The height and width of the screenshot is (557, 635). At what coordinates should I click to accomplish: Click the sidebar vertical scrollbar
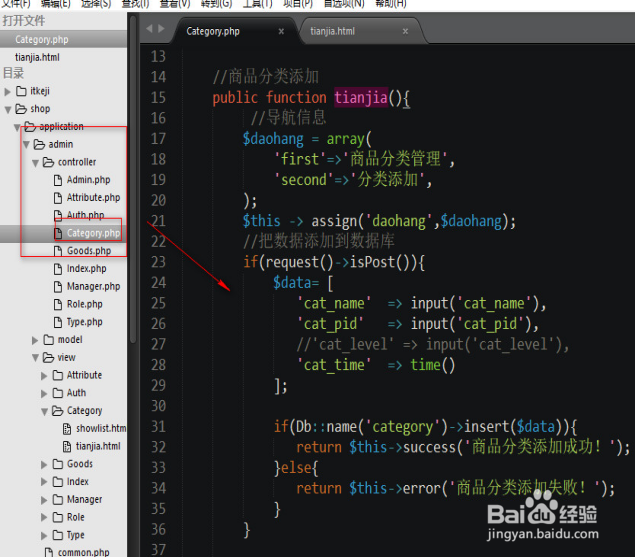133,178
